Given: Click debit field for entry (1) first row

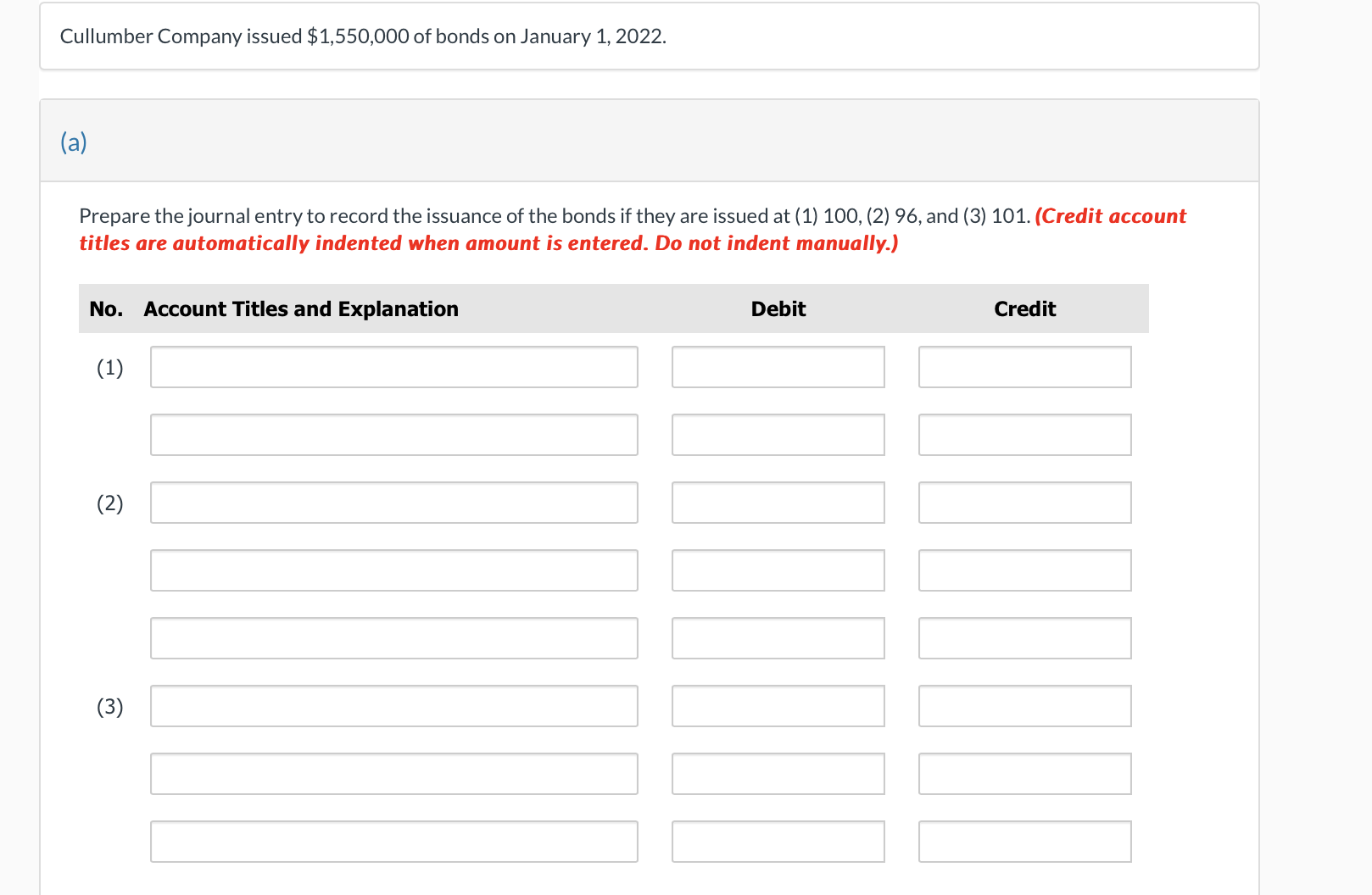Looking at the screenshot, I should click(x=778, y=367).
